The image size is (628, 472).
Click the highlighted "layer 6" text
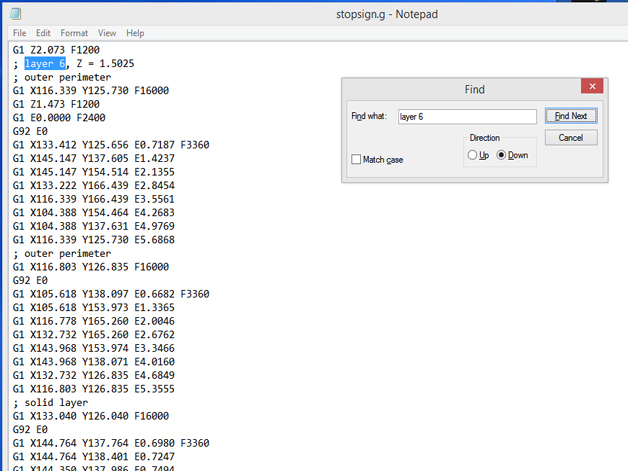tap(45, 64)
